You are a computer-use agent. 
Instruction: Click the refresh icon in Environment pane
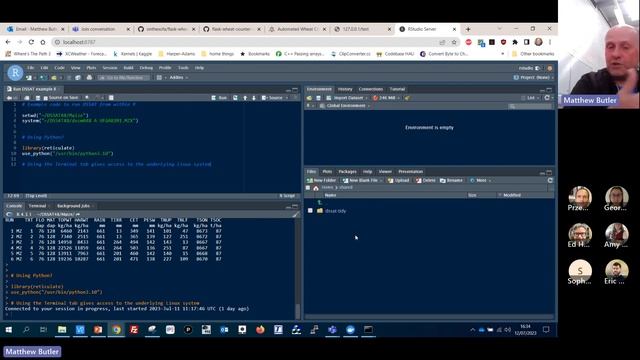(547, 98)
